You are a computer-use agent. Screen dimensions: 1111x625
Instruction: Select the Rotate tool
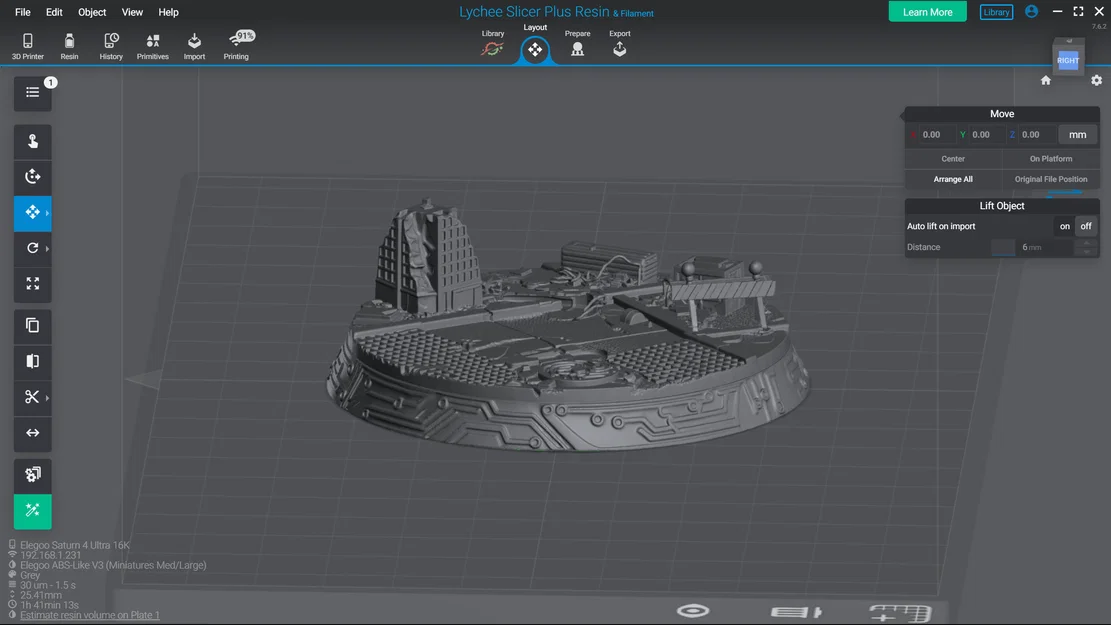point(33,248)
